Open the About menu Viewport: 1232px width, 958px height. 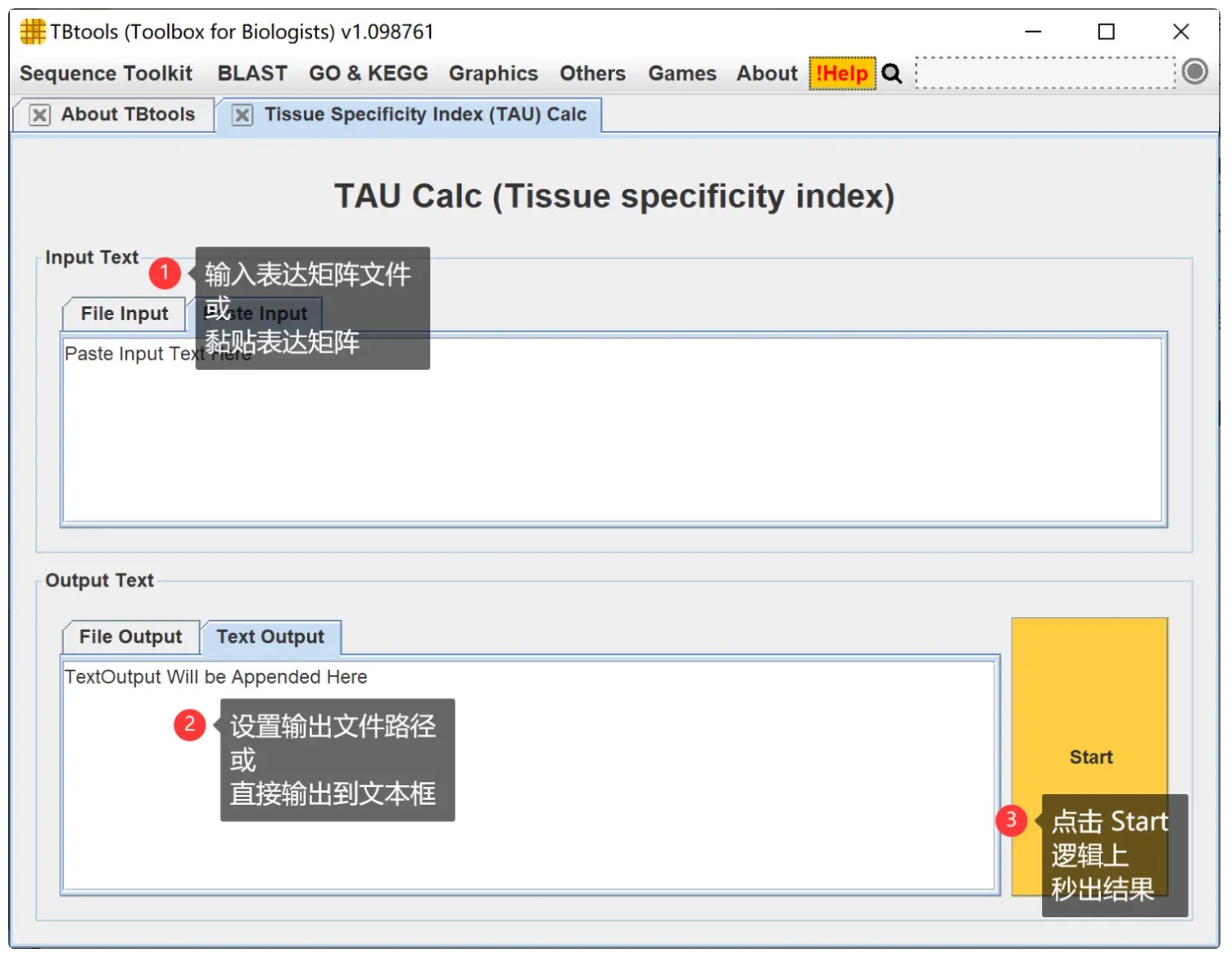click(x=767, y=74)
